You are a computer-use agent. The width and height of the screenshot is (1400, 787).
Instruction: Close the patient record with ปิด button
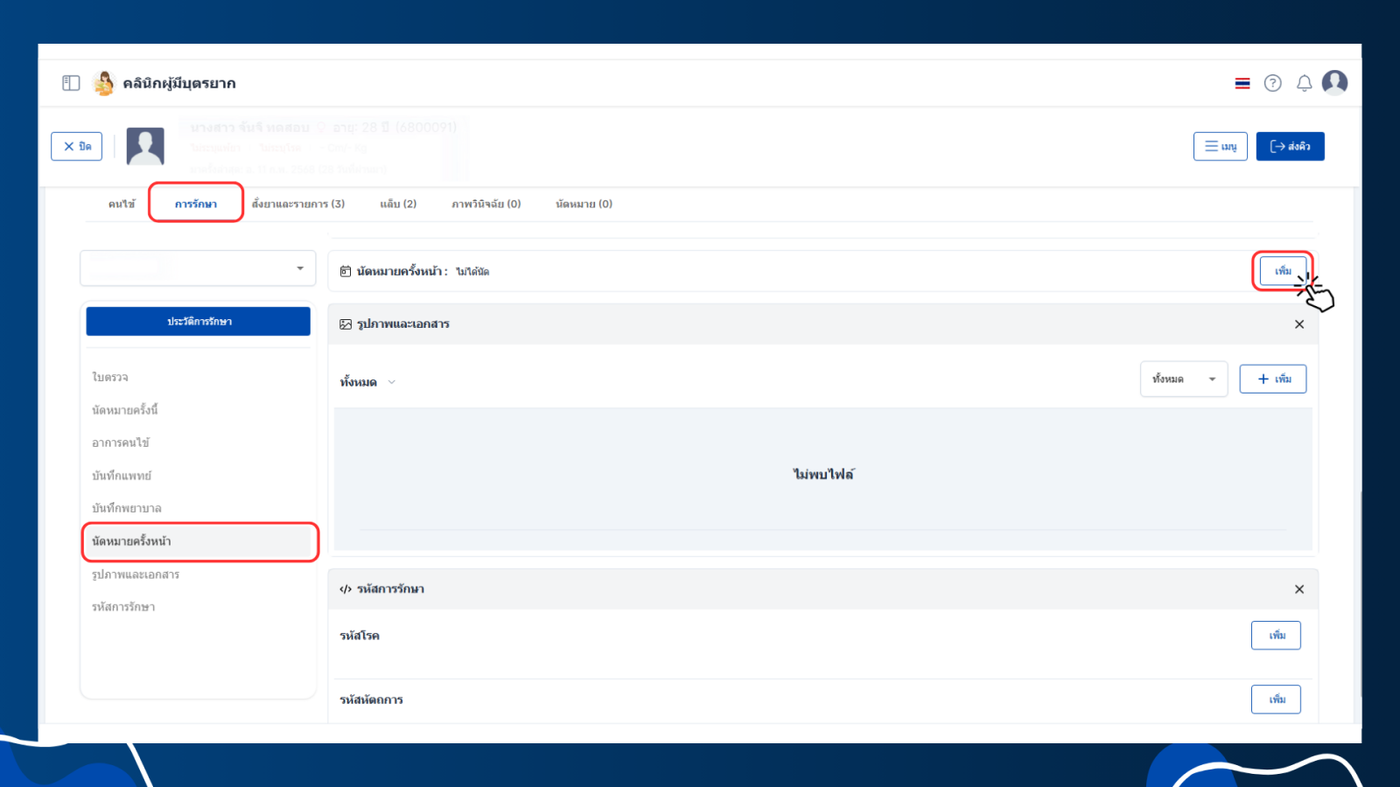[x=77, y=146]
